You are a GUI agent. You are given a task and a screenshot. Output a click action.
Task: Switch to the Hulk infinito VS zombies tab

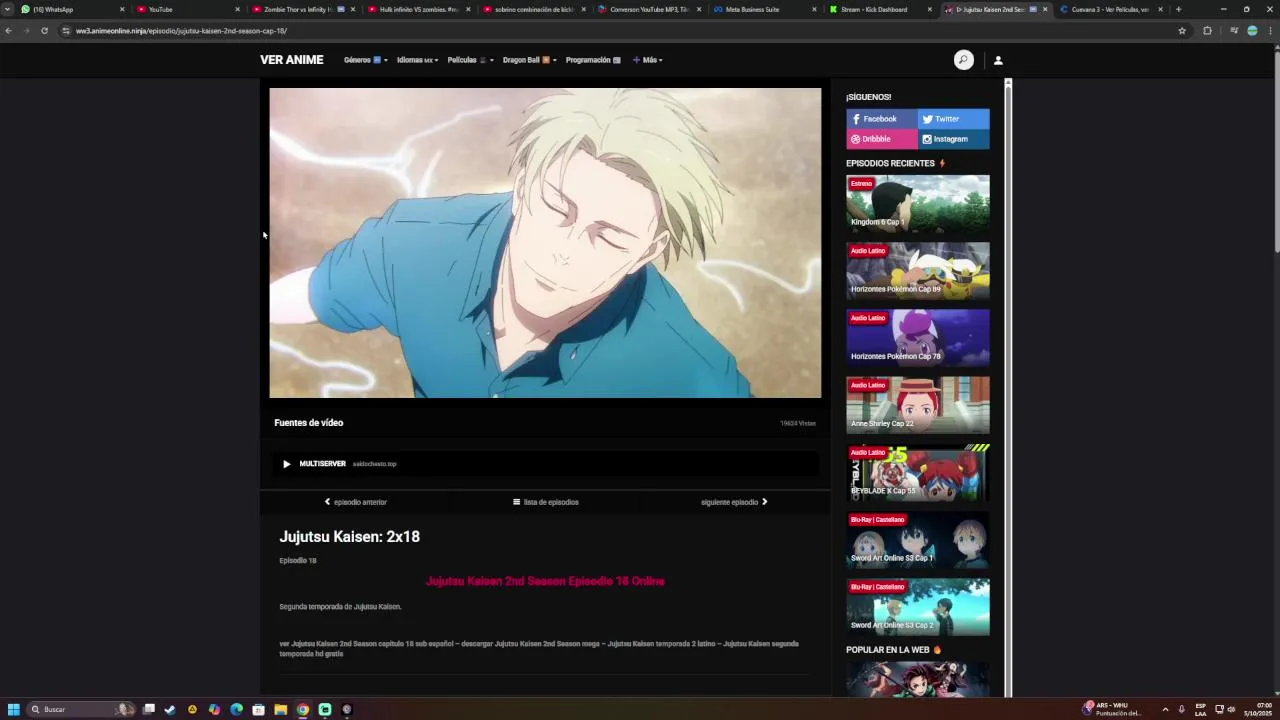tap(418, 9)
